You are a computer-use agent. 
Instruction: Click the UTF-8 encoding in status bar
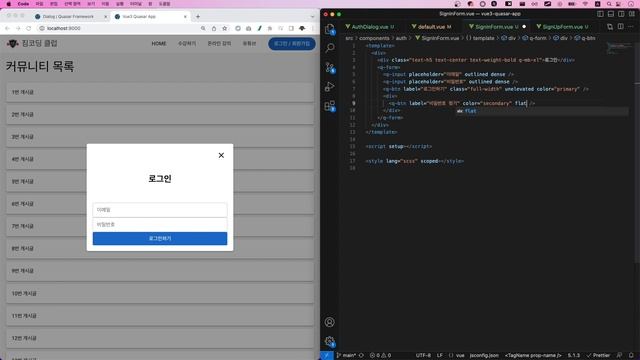(423, 356)
